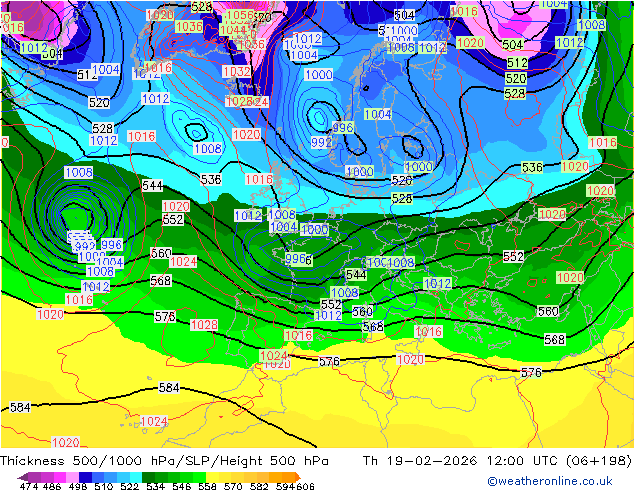This screenshot has height=490, width=634.
Task: Click the legend value '498'
Action: point(78,486)
